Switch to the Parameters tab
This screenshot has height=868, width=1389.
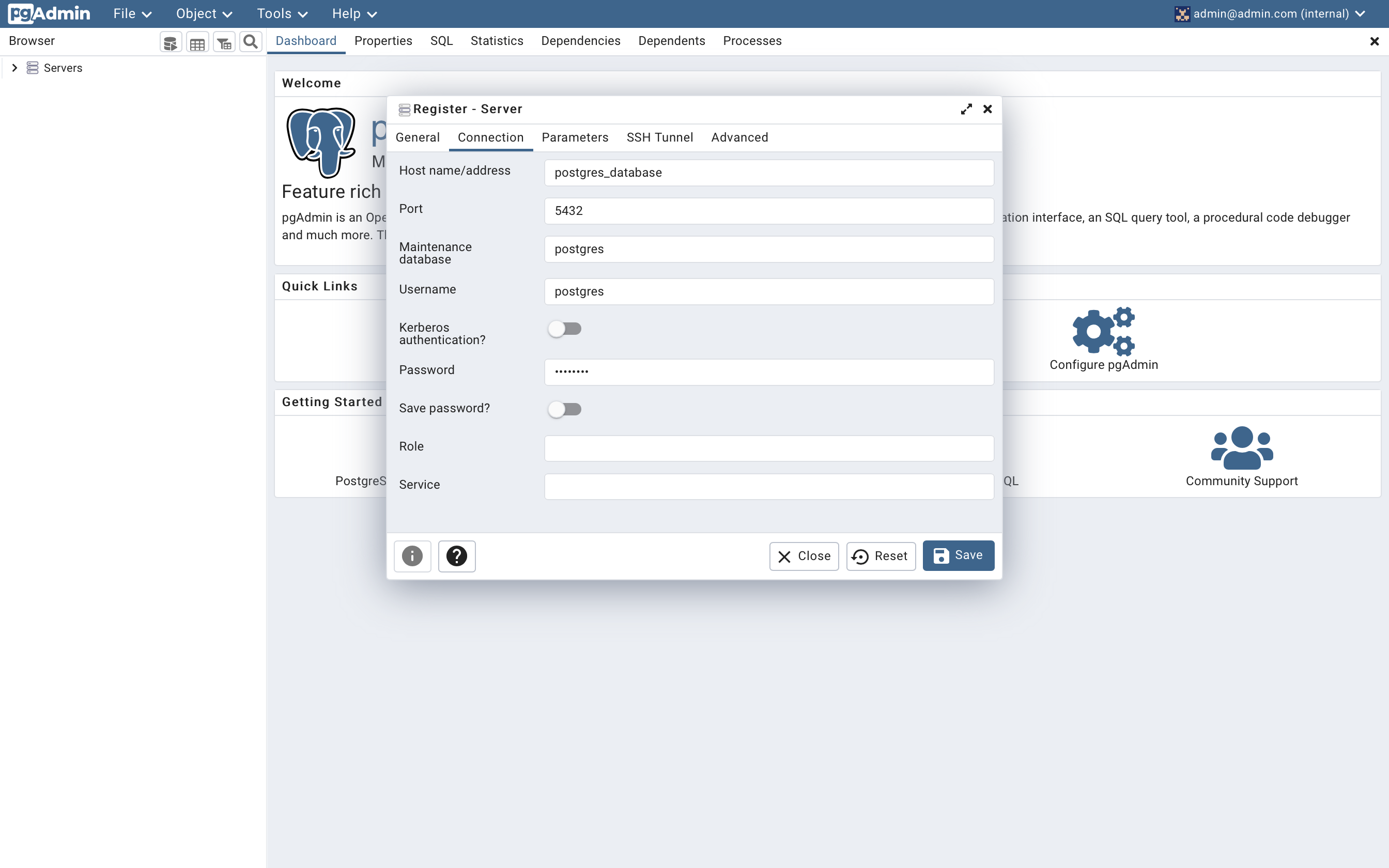pyautogui.click(x=575, y=138)
